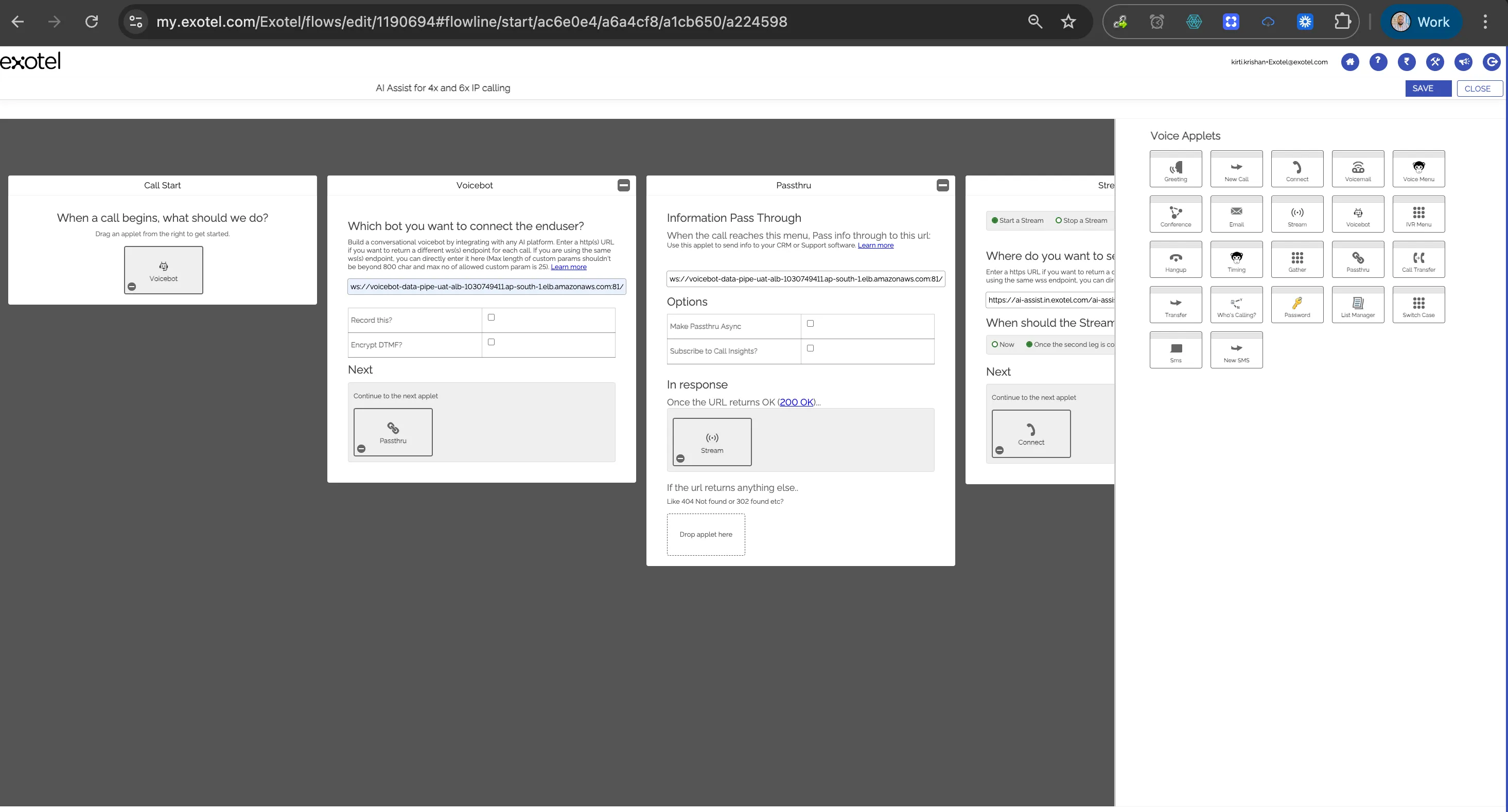This screenshot has width=1508, height=812.
Task: Open the home icon in the header
Action: pos(1350,61)
